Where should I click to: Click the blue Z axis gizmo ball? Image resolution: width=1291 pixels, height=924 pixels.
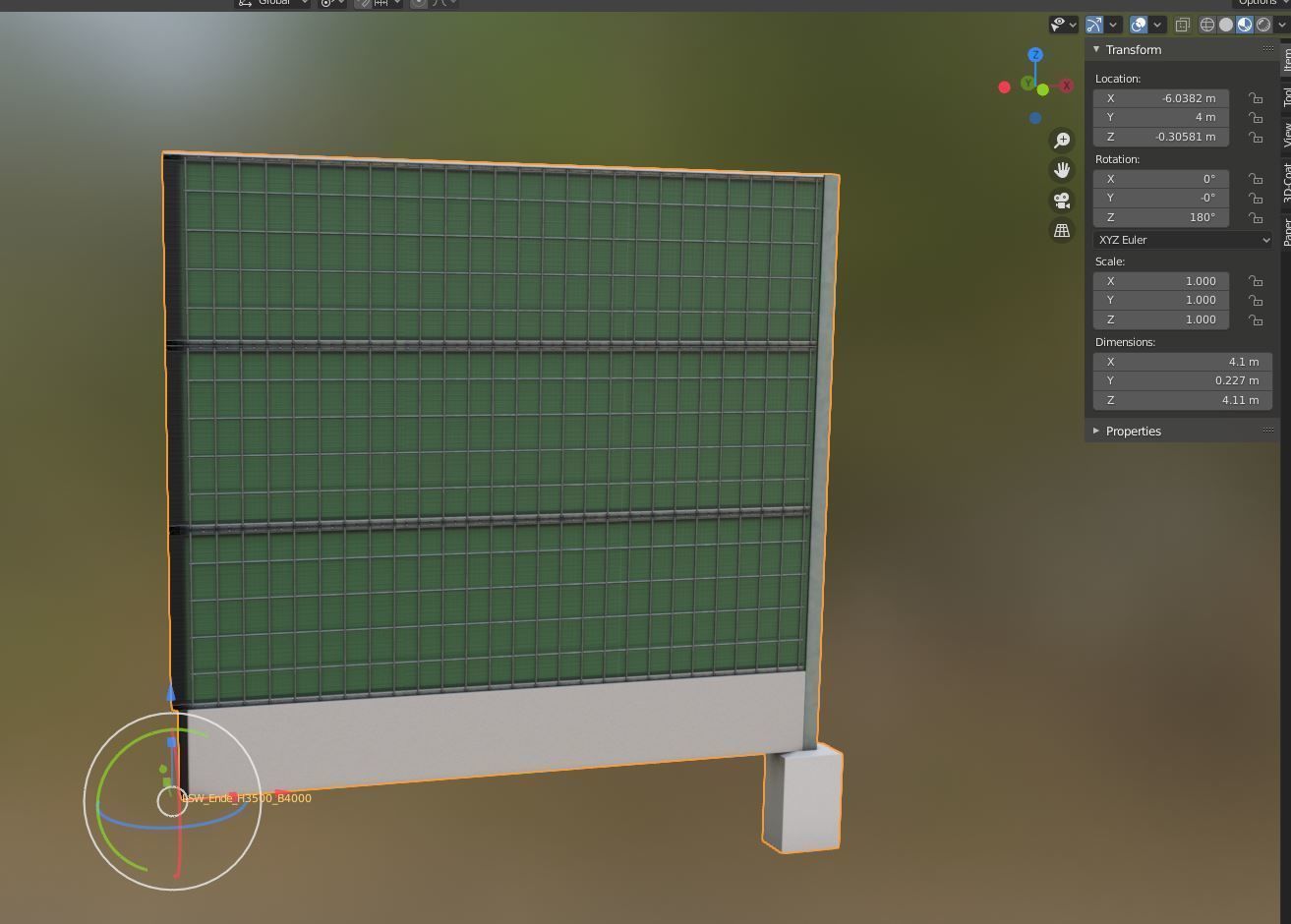pyautogui.click(x=1035, y=55)
